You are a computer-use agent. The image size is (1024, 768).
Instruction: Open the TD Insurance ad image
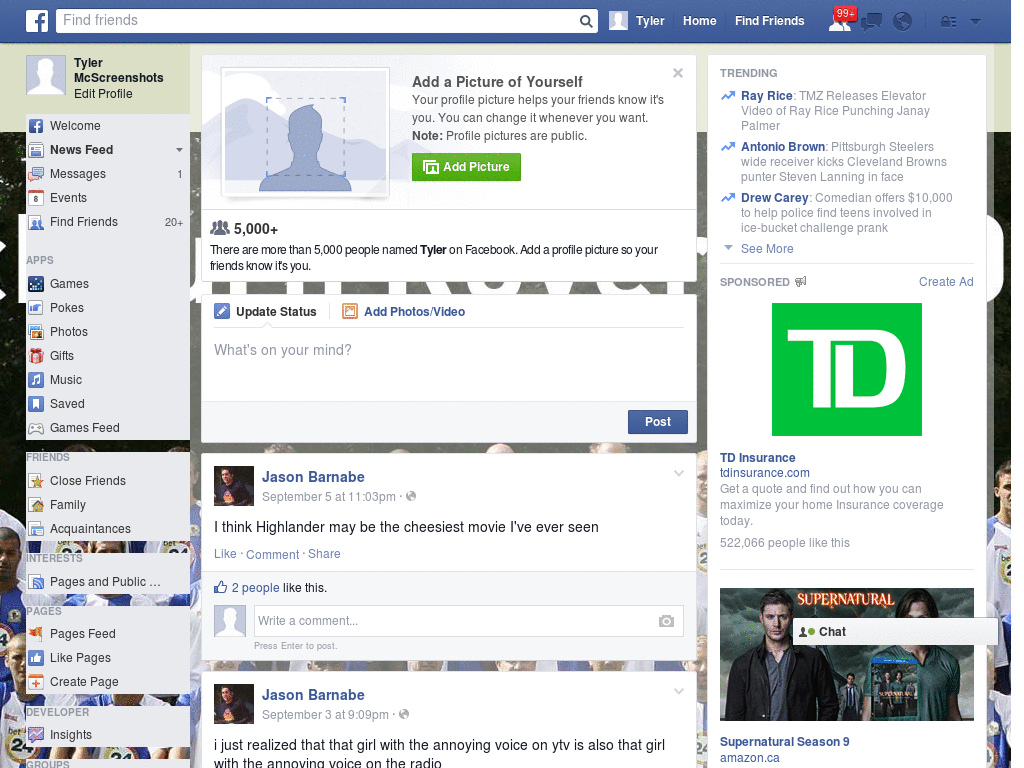846,370
